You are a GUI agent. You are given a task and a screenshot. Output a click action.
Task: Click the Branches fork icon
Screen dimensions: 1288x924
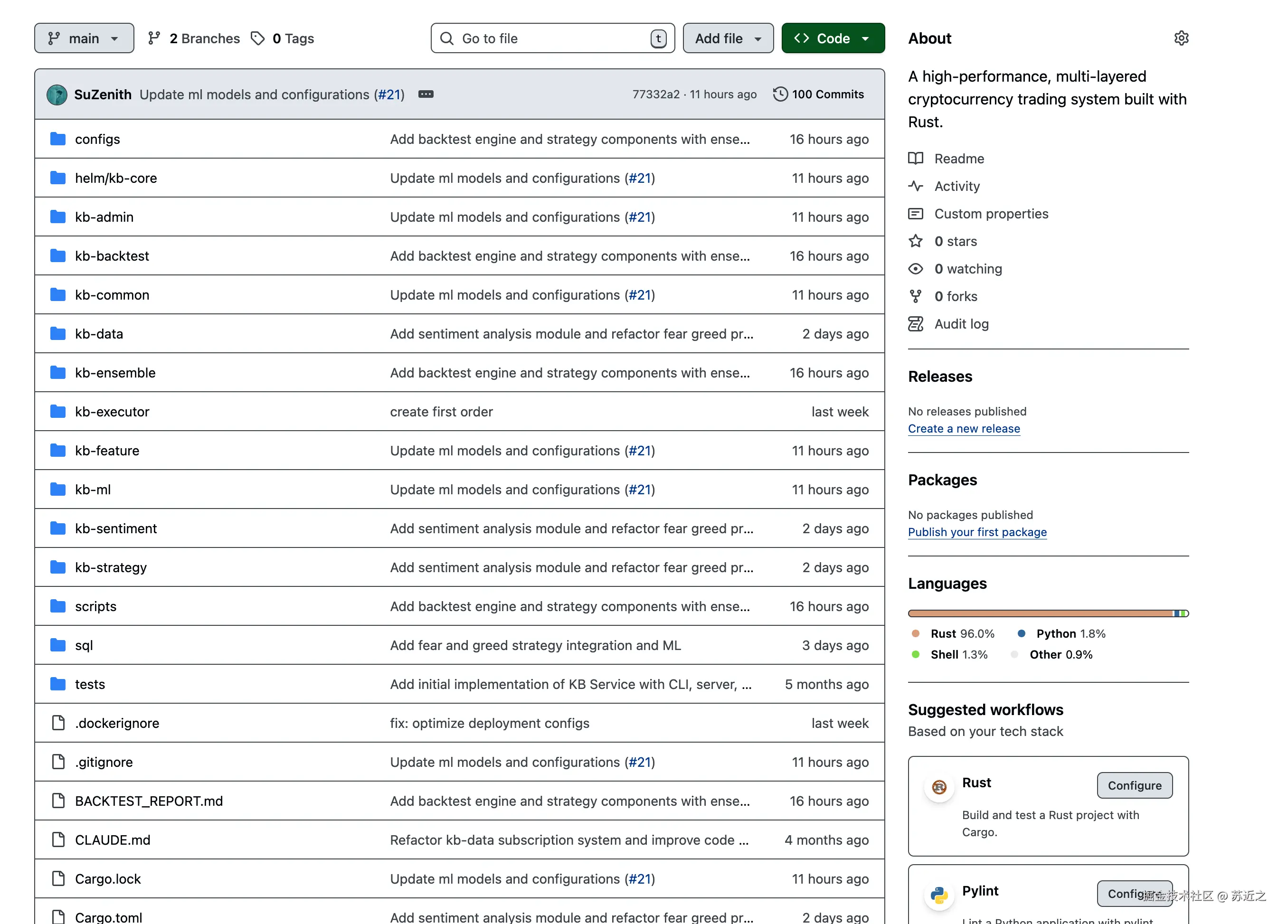(x=154, y=38)
